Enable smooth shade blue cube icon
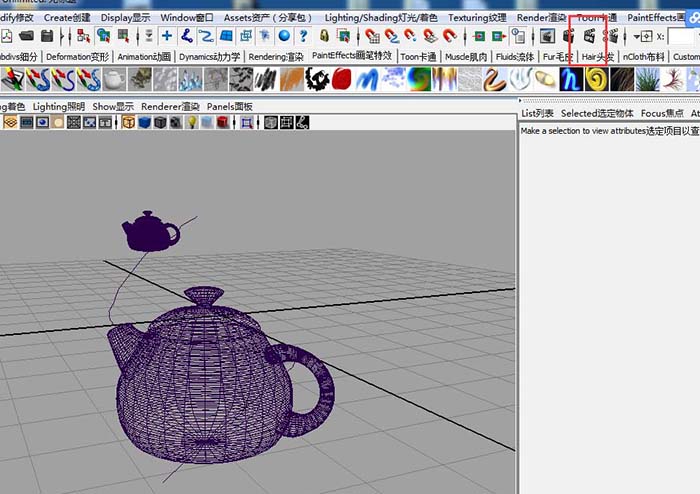 point(145,122)
